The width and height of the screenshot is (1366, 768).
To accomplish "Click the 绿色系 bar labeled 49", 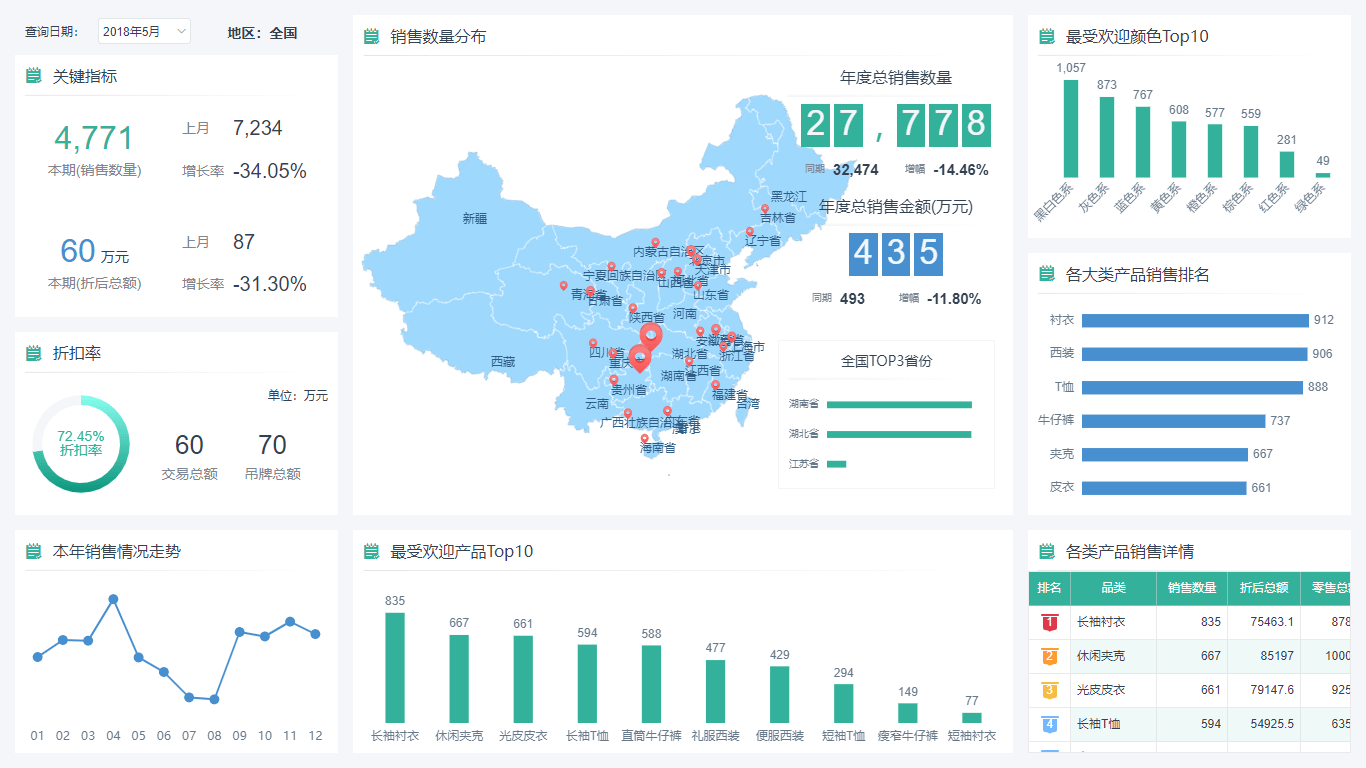I will click(1323, 176).
